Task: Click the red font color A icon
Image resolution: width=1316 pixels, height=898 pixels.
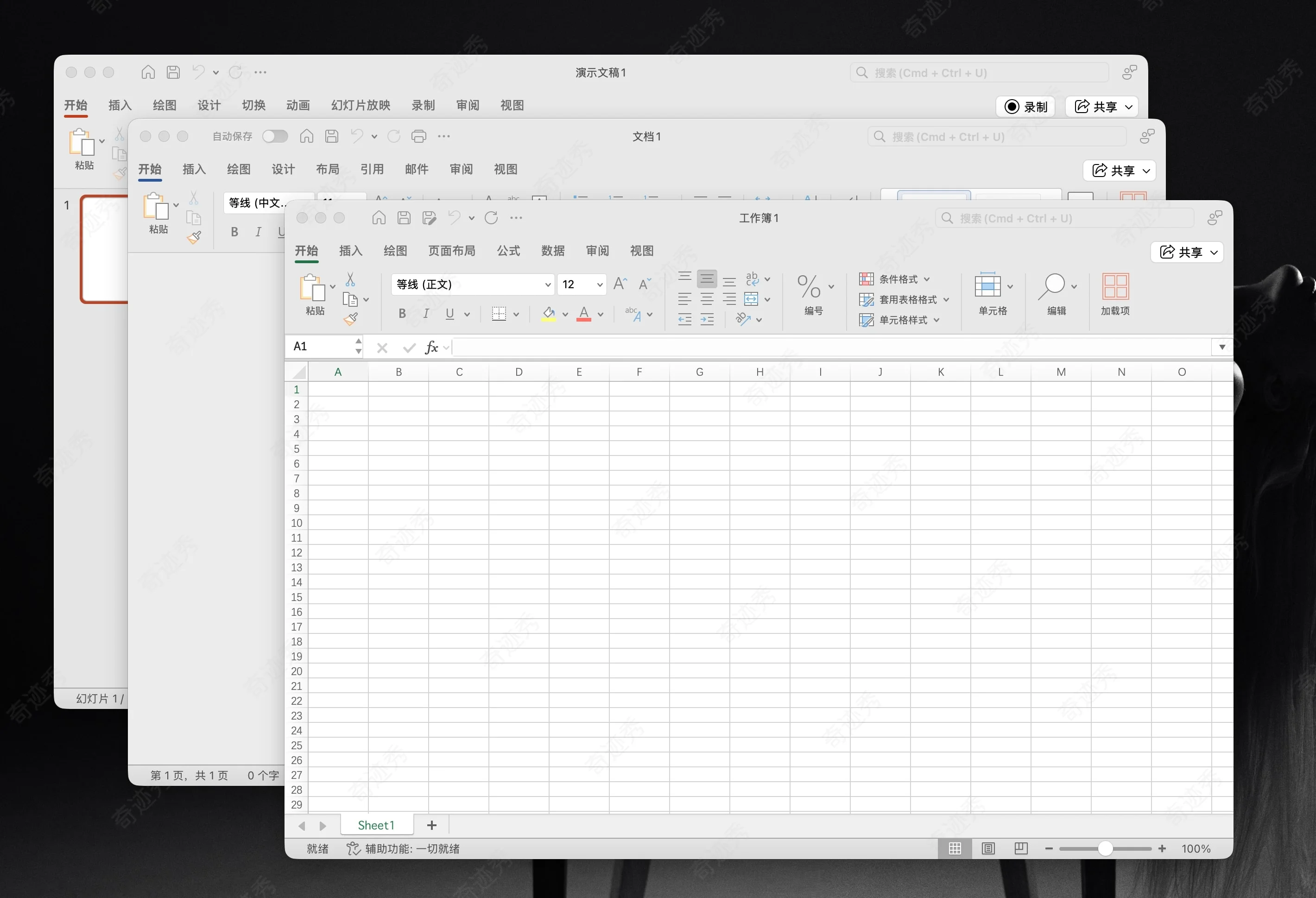Action: click(584, 314)
